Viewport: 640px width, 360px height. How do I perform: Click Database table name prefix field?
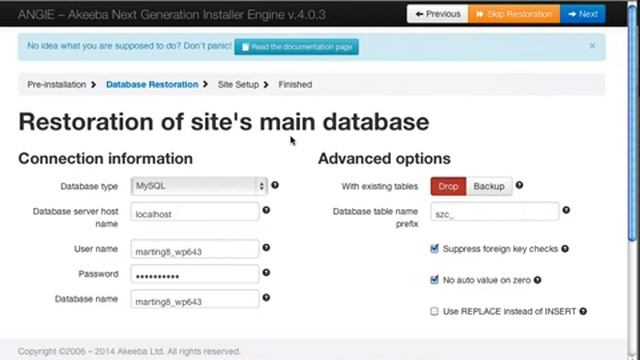pyautogui.click(x=495, y=212)
